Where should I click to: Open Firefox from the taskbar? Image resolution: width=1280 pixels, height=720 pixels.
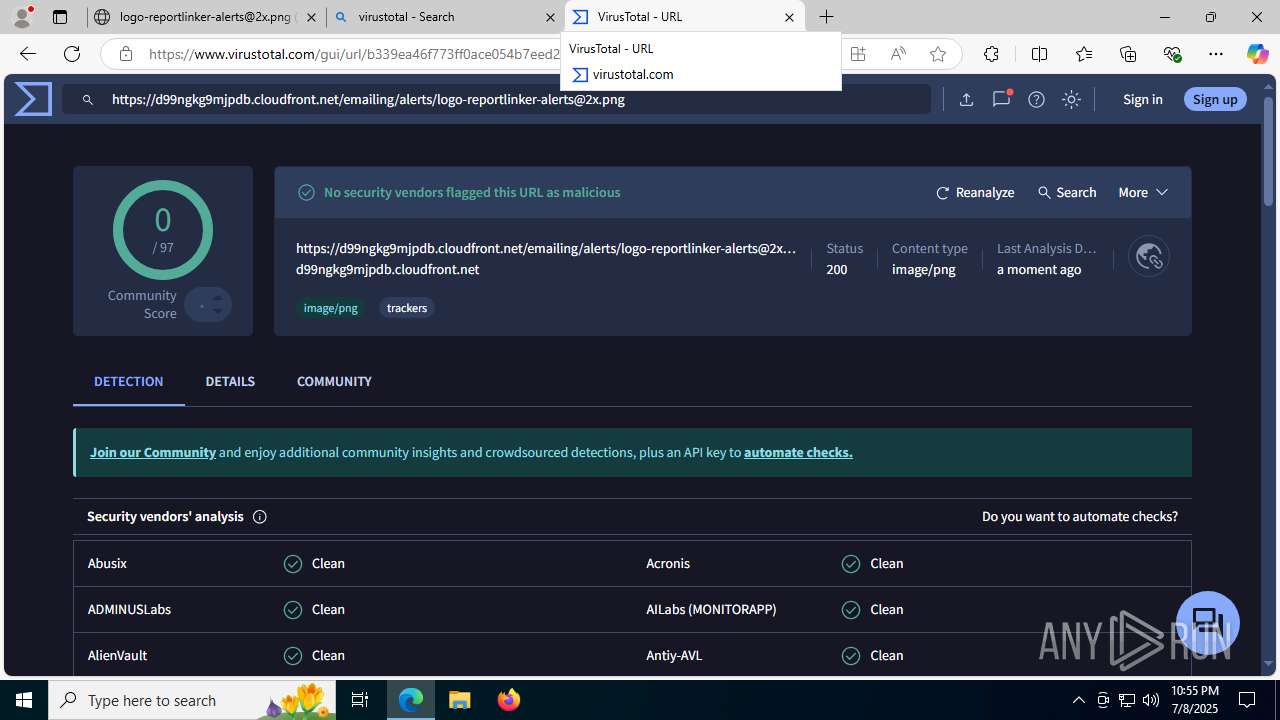[x=509, y=700]
